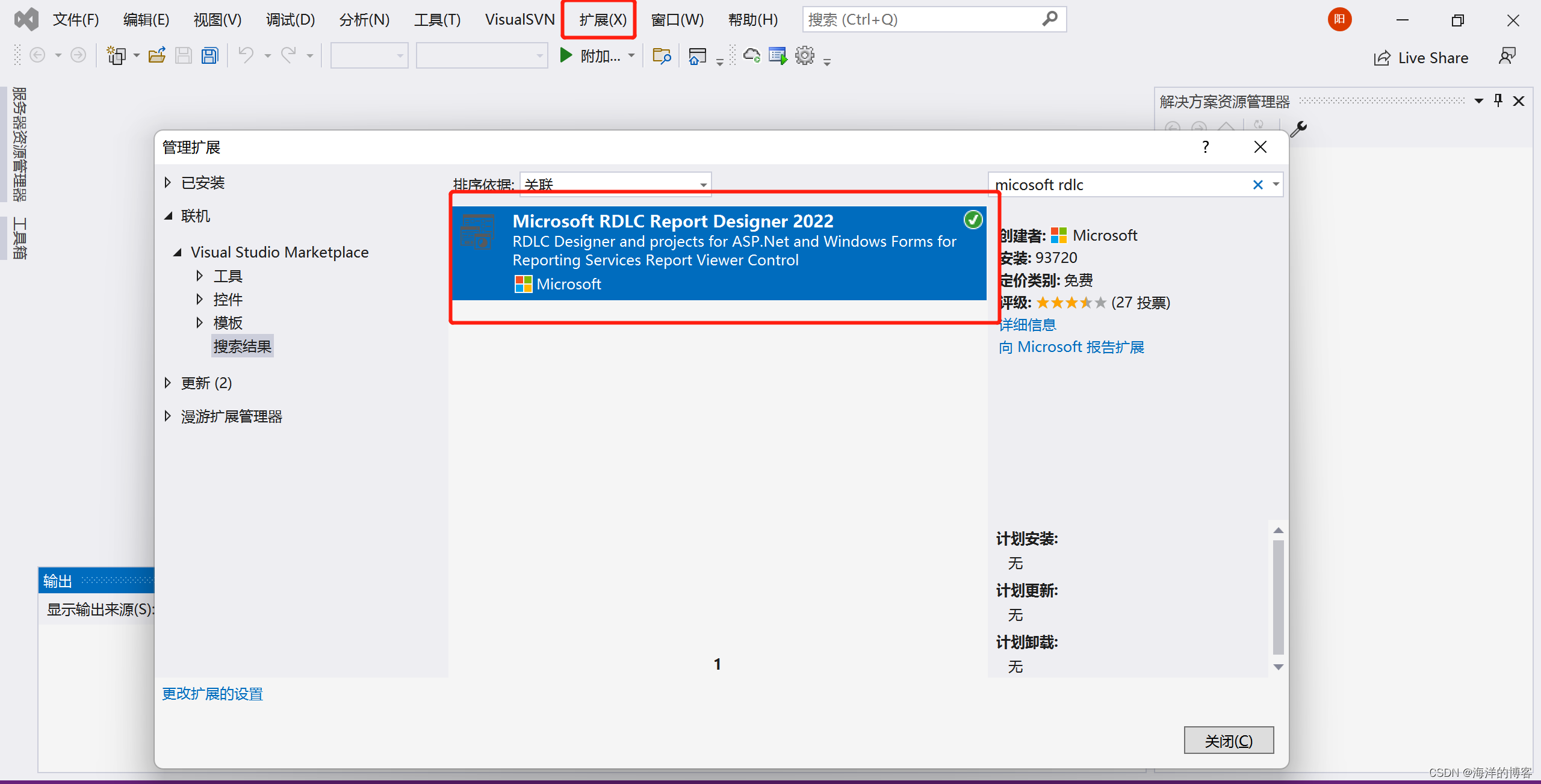Open the 文件(F) menu
Image resolution: width=1541 pixels, height=784 pixels.
click(x=76, y=20)
